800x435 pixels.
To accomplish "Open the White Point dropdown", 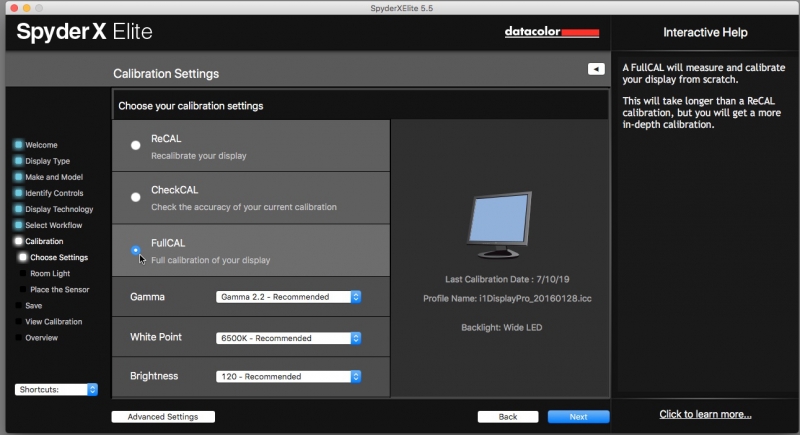I will click(x=288, y=338).
